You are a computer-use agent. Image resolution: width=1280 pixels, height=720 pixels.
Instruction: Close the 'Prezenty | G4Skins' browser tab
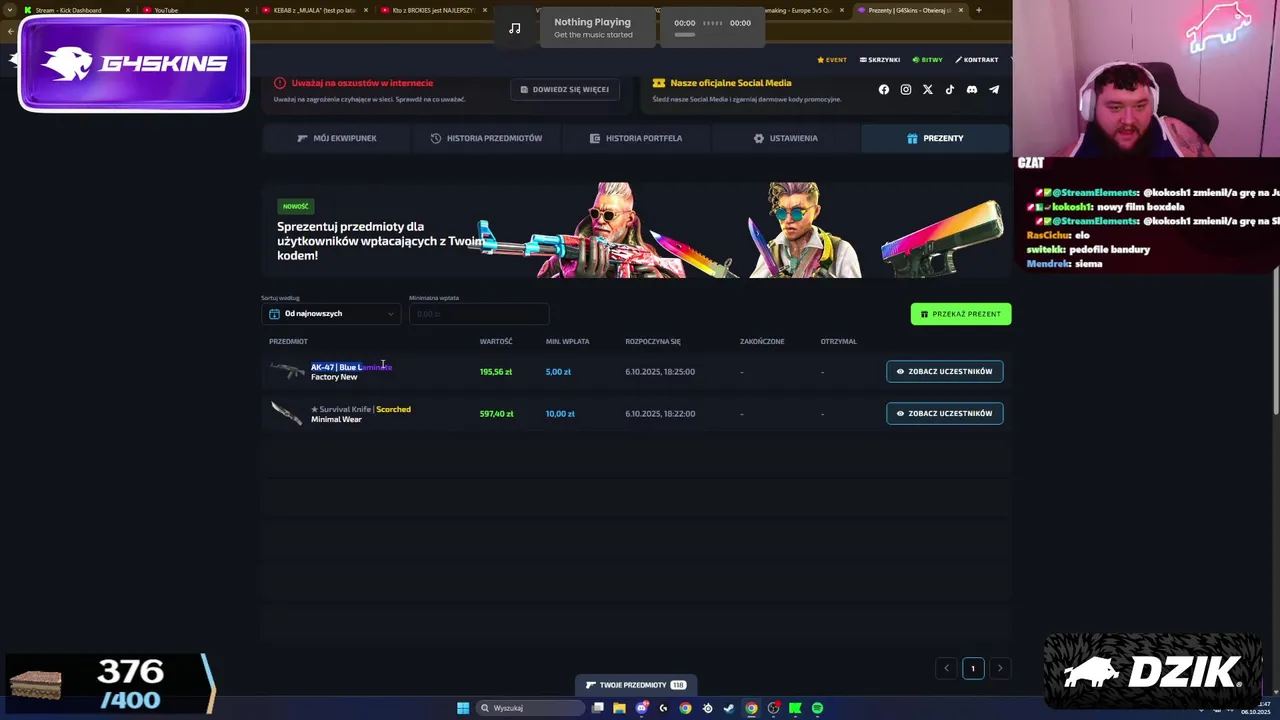tap(961, 10)
